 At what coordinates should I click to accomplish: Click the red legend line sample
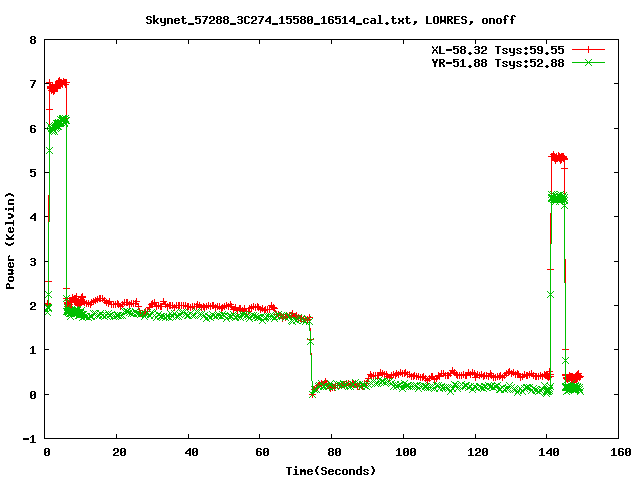[588, 50]
